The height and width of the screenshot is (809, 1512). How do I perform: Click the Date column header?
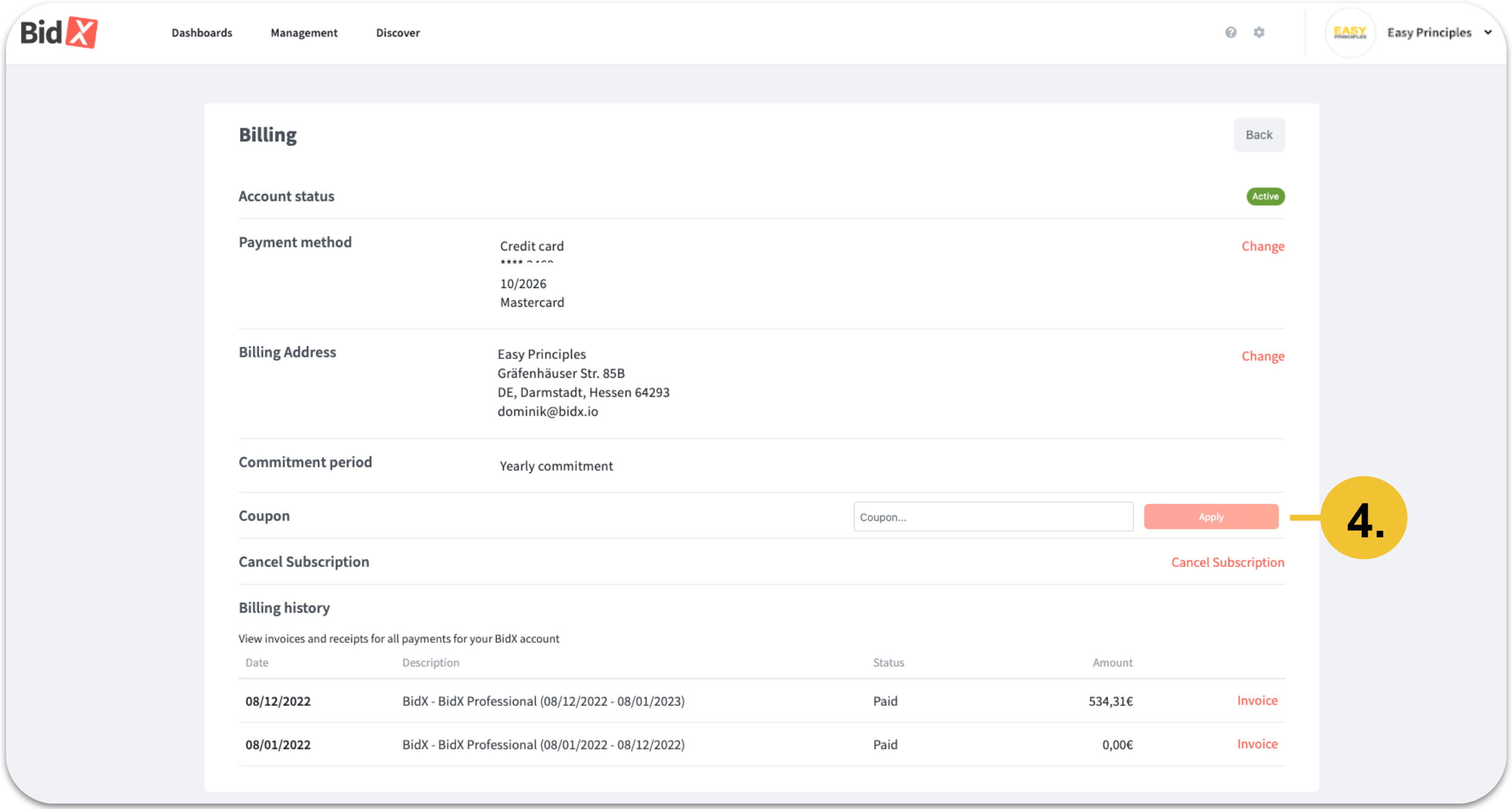(x=257, y=662)
